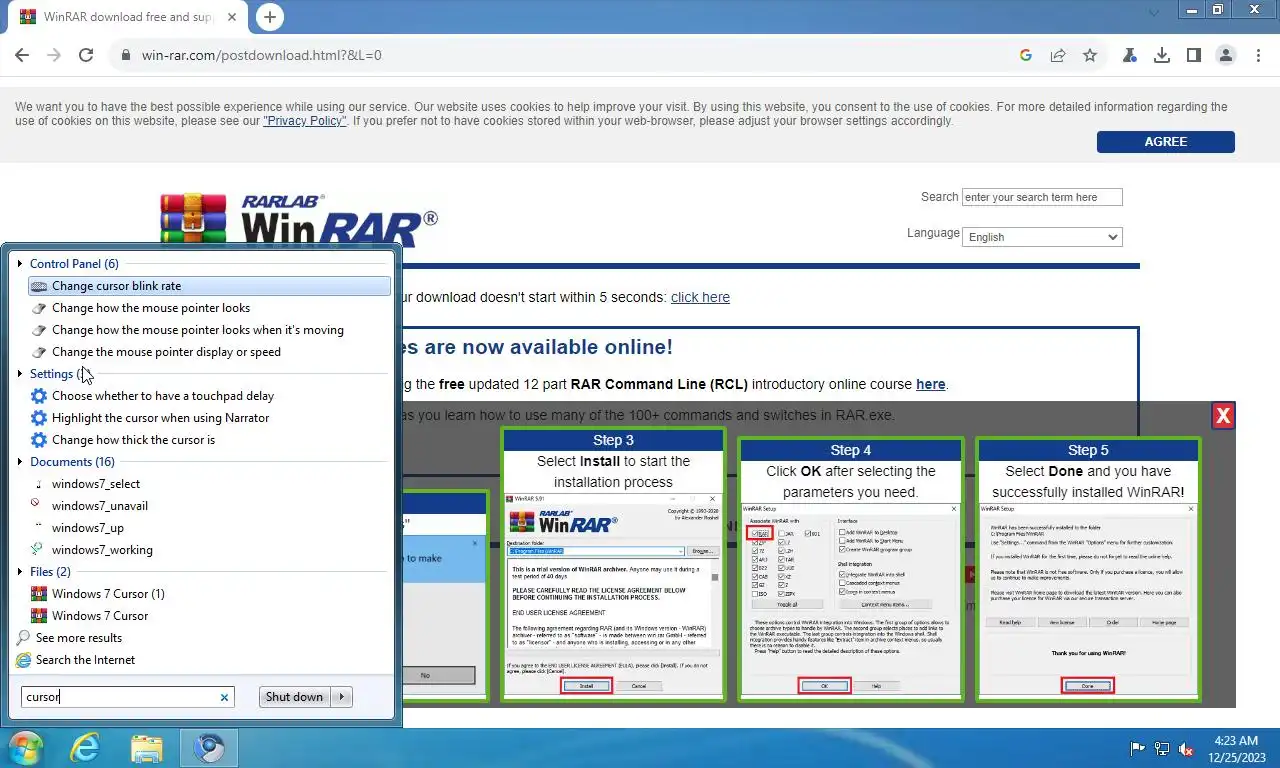Viewport: 1280px width, 768px height.
Task: Click the Start menu search input box
Action: [120, 697]
